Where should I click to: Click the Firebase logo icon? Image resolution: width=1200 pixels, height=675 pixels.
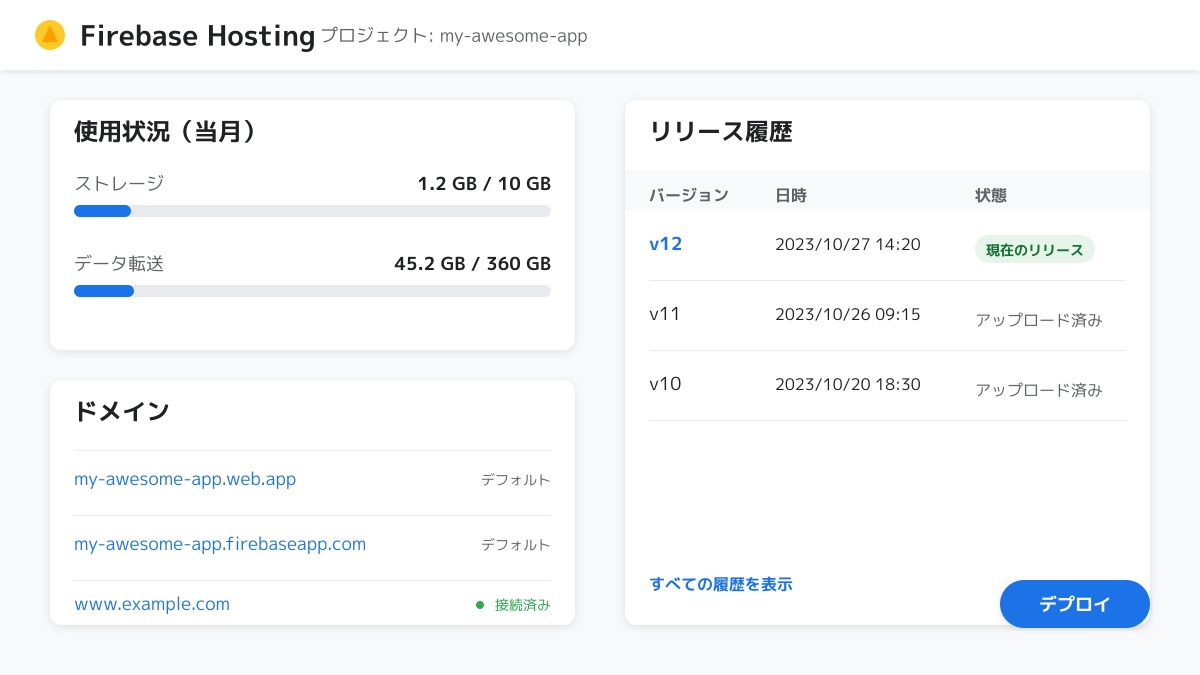pos(50,35)
